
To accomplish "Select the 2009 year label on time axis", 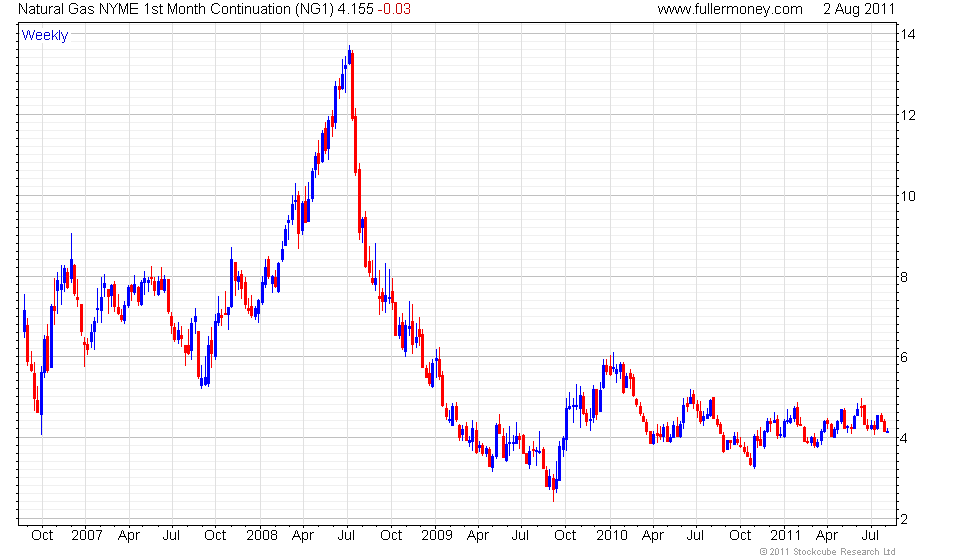I will (x=436, y=536).
